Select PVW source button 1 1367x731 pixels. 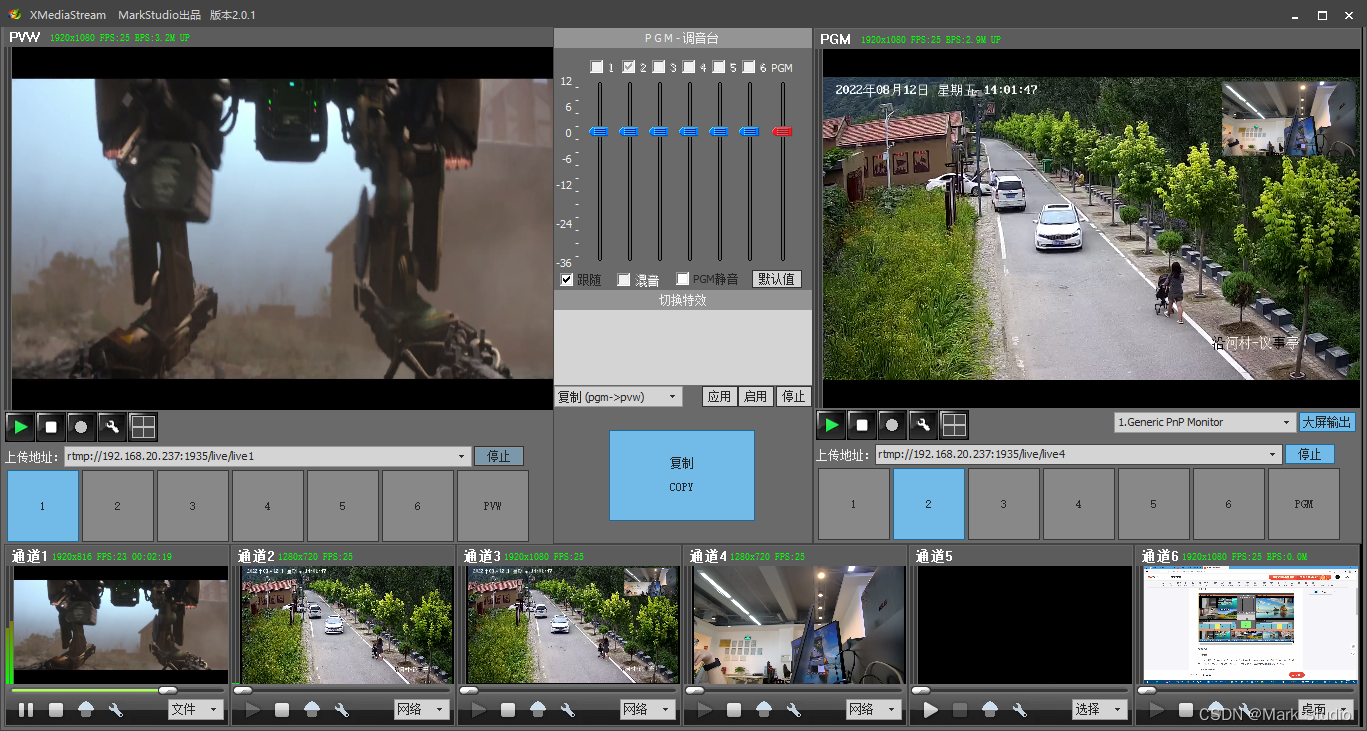pos(43,506)
